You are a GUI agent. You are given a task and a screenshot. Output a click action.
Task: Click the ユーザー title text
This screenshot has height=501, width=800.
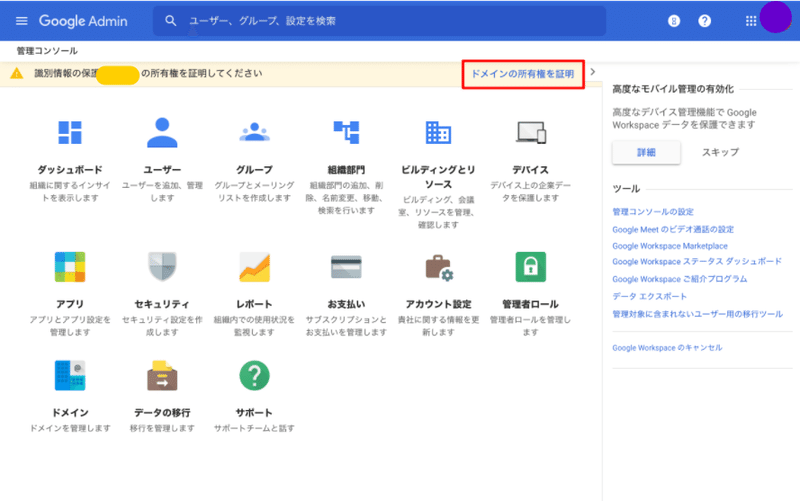click(x=162, y=170)
